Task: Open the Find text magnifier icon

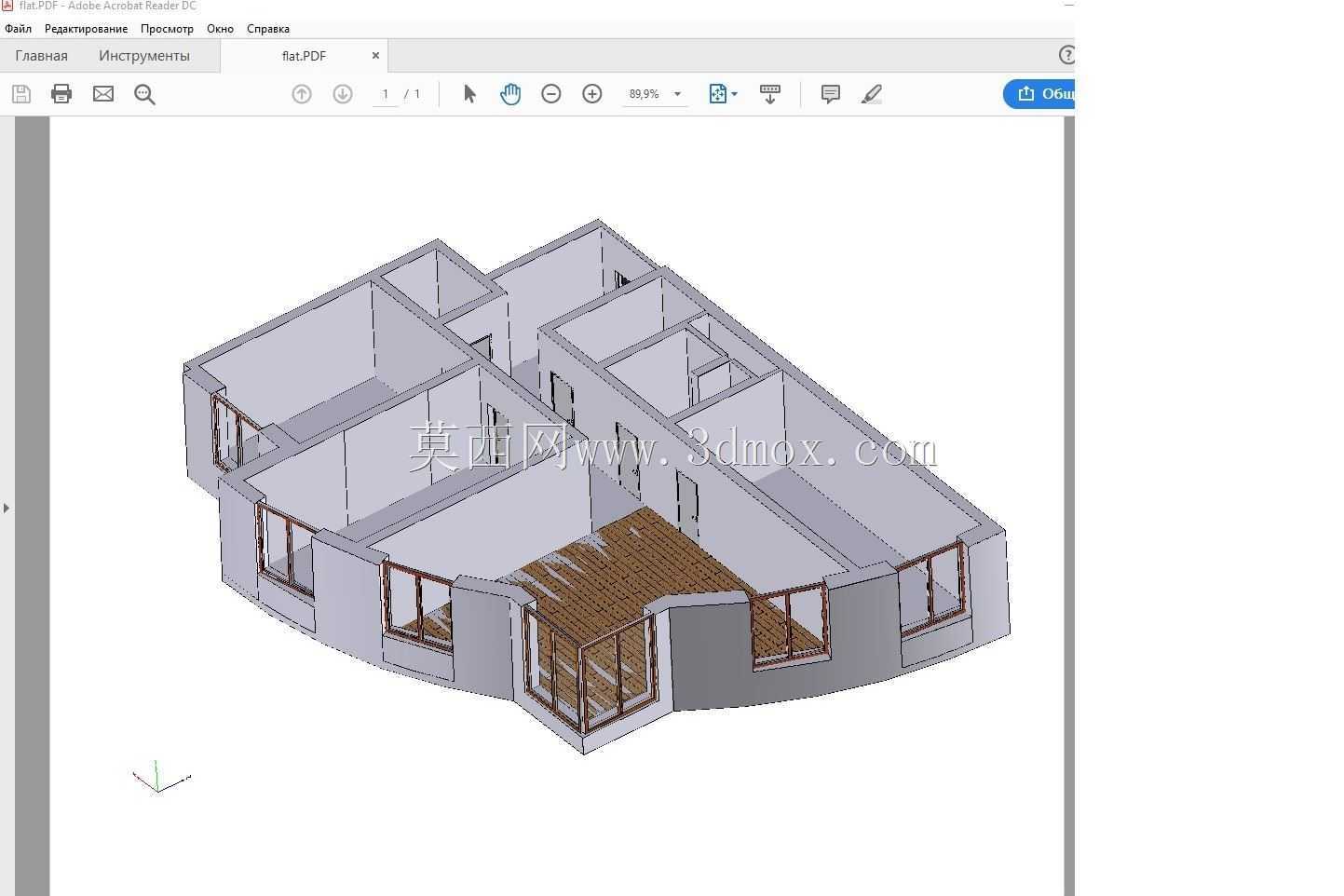Action: pyautogui.click(x=144, y=94)
